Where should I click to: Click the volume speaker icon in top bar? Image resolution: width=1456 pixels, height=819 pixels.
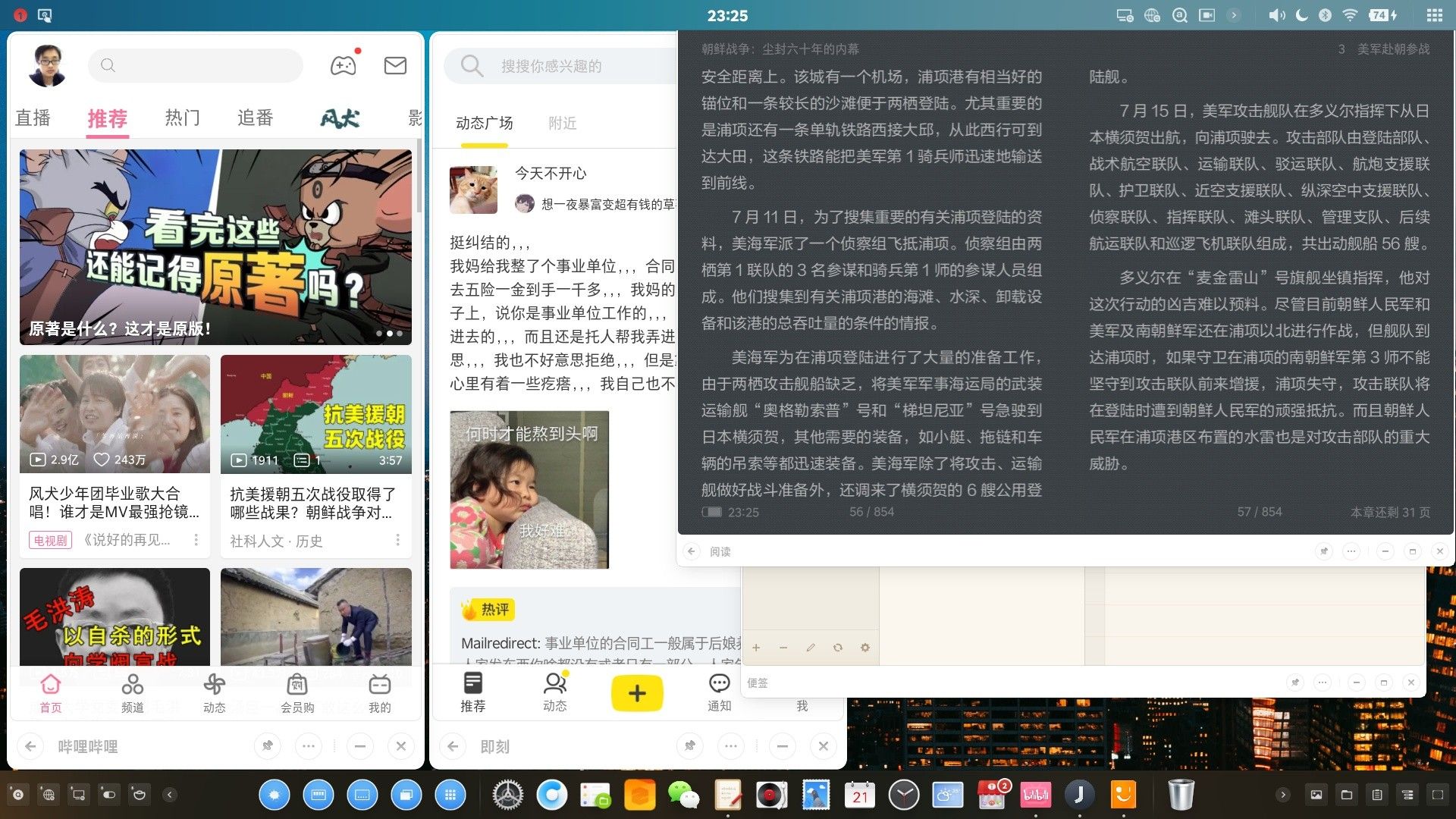(1277, 15)
